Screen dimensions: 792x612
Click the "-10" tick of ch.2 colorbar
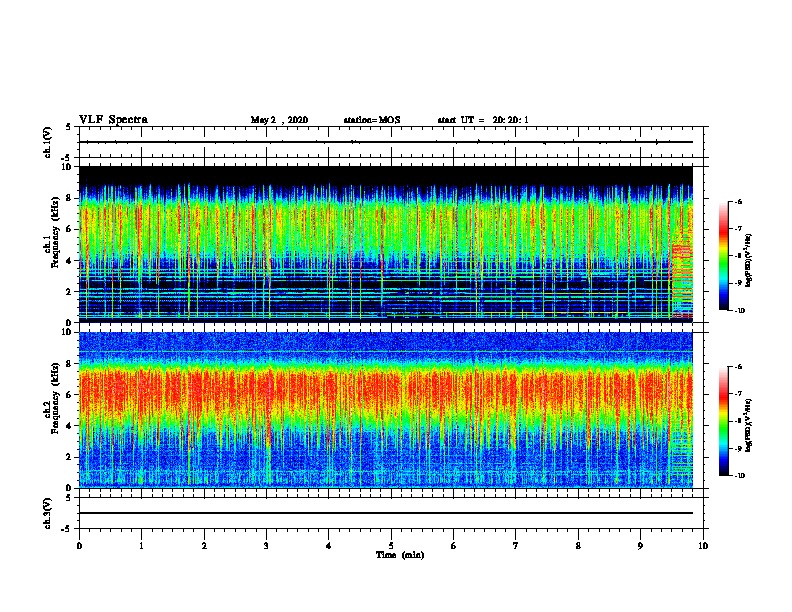coord(739,475)
